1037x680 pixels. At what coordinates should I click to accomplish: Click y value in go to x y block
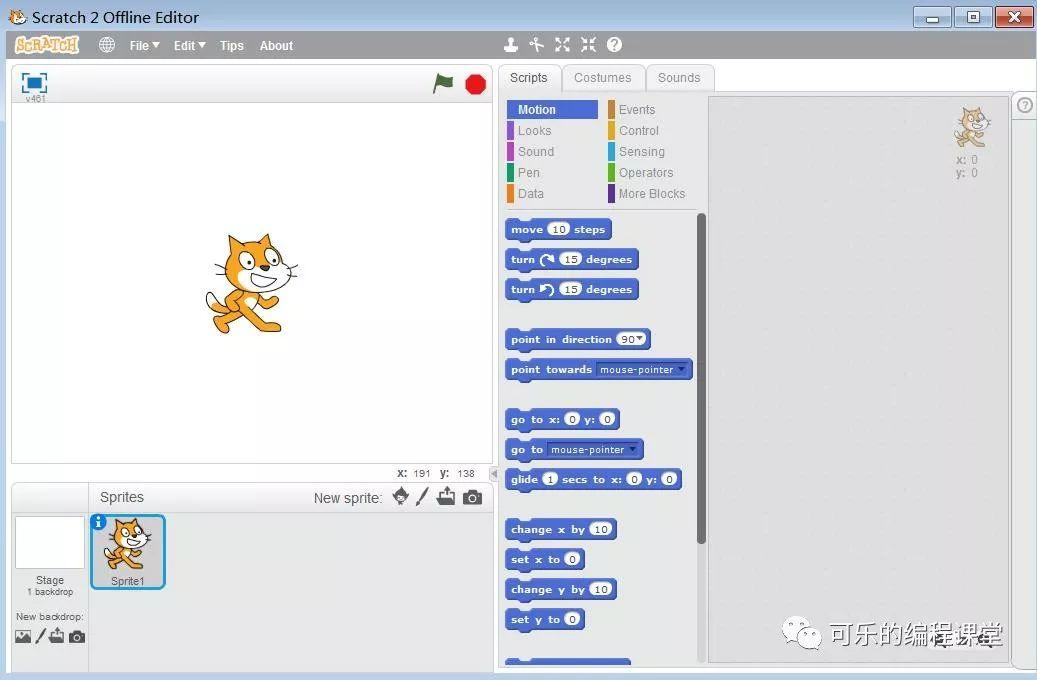[x=607, y=419]
